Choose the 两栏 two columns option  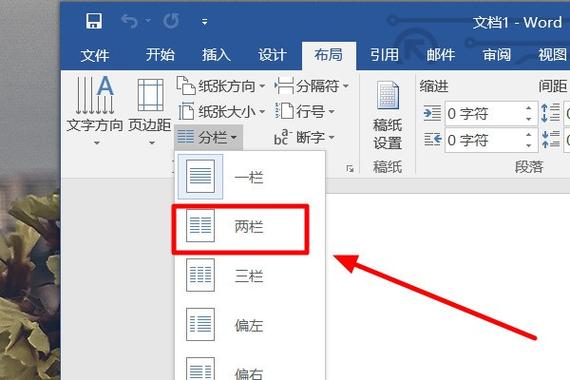[x=250, y=227]
